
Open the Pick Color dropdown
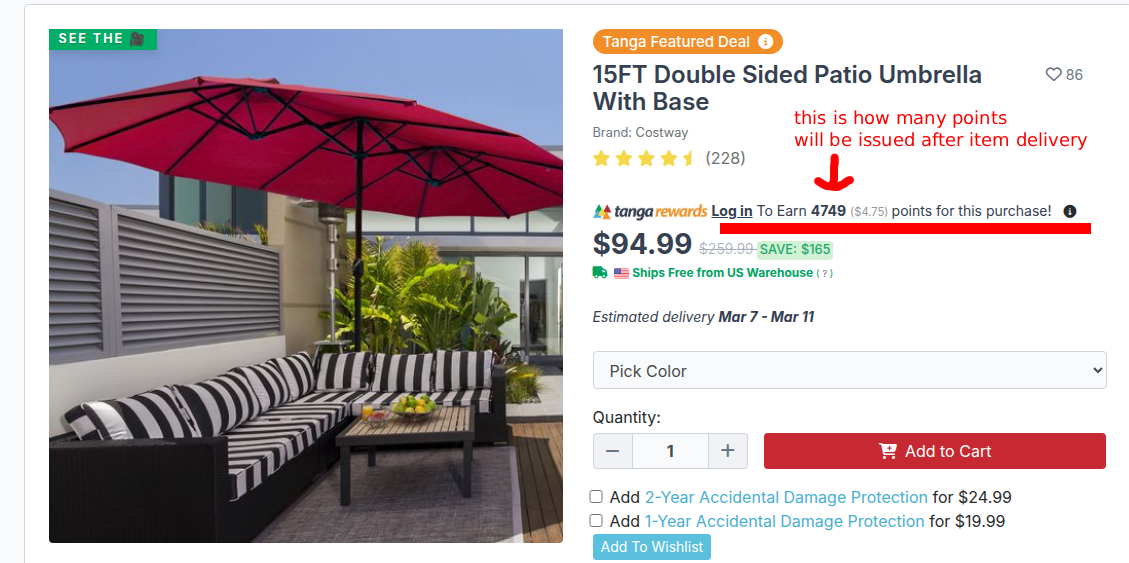(850, 370)
